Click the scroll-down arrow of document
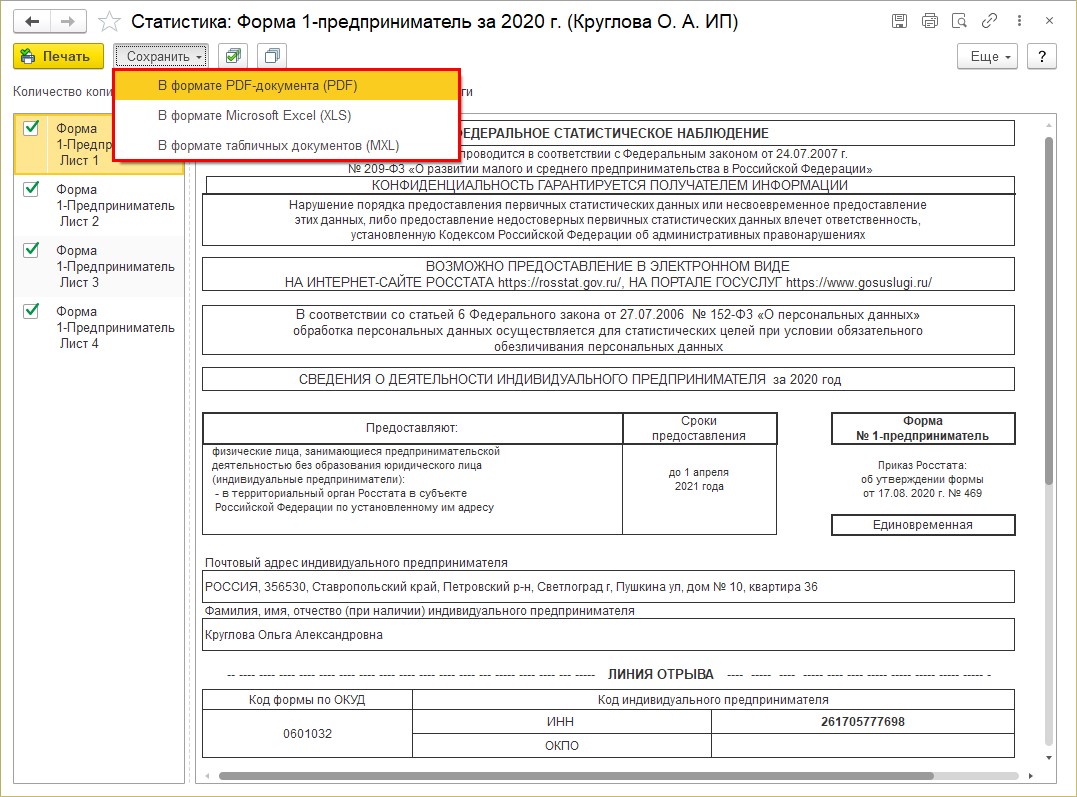Viewport: 1077px width, 797px height. pyautogui.click(x=1049, y=758)
